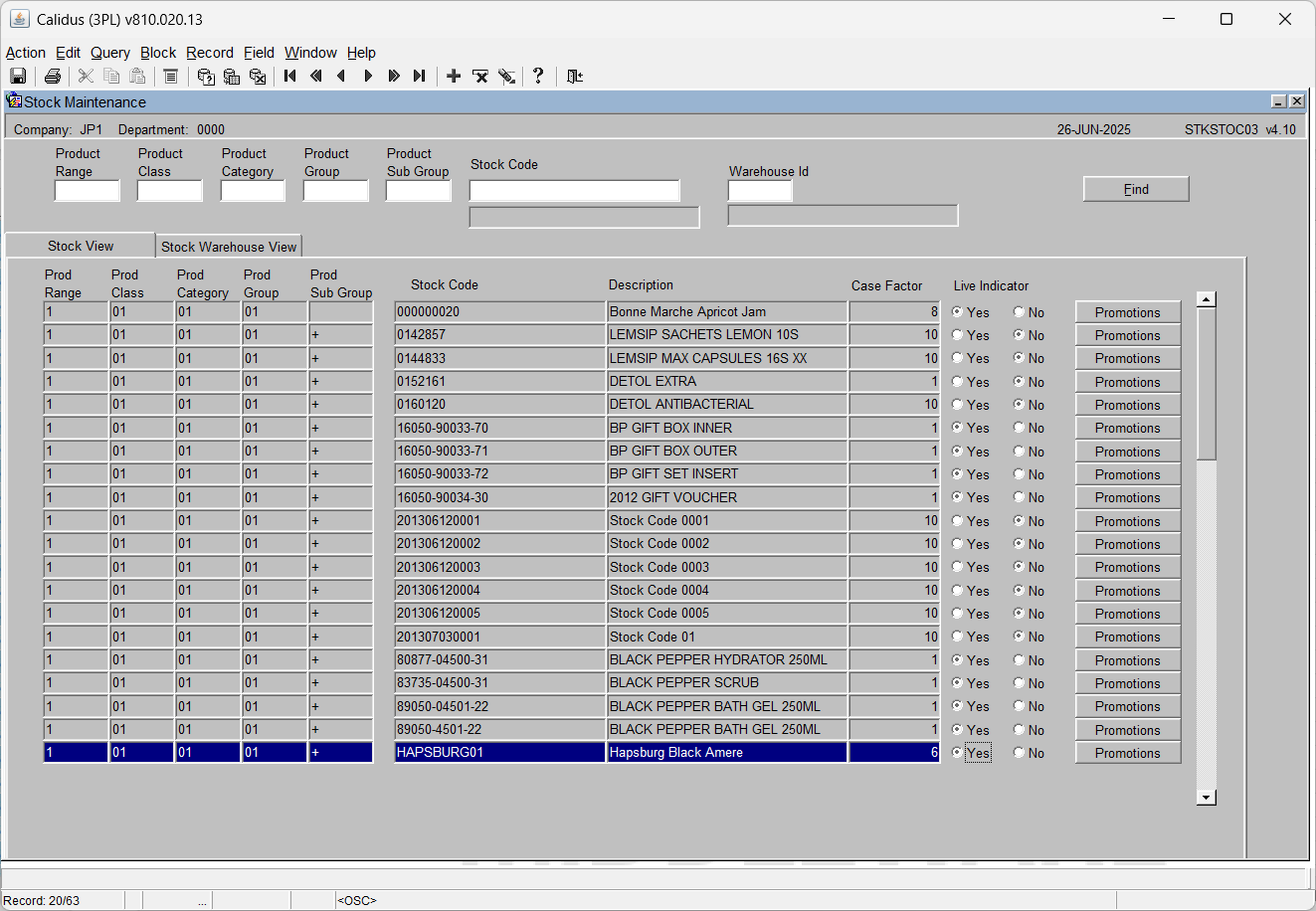Click the scrollbar up arrow in stock list
Image resolution: width=1316 pixels, height=911 pixels.
[x=1207, y=299]
